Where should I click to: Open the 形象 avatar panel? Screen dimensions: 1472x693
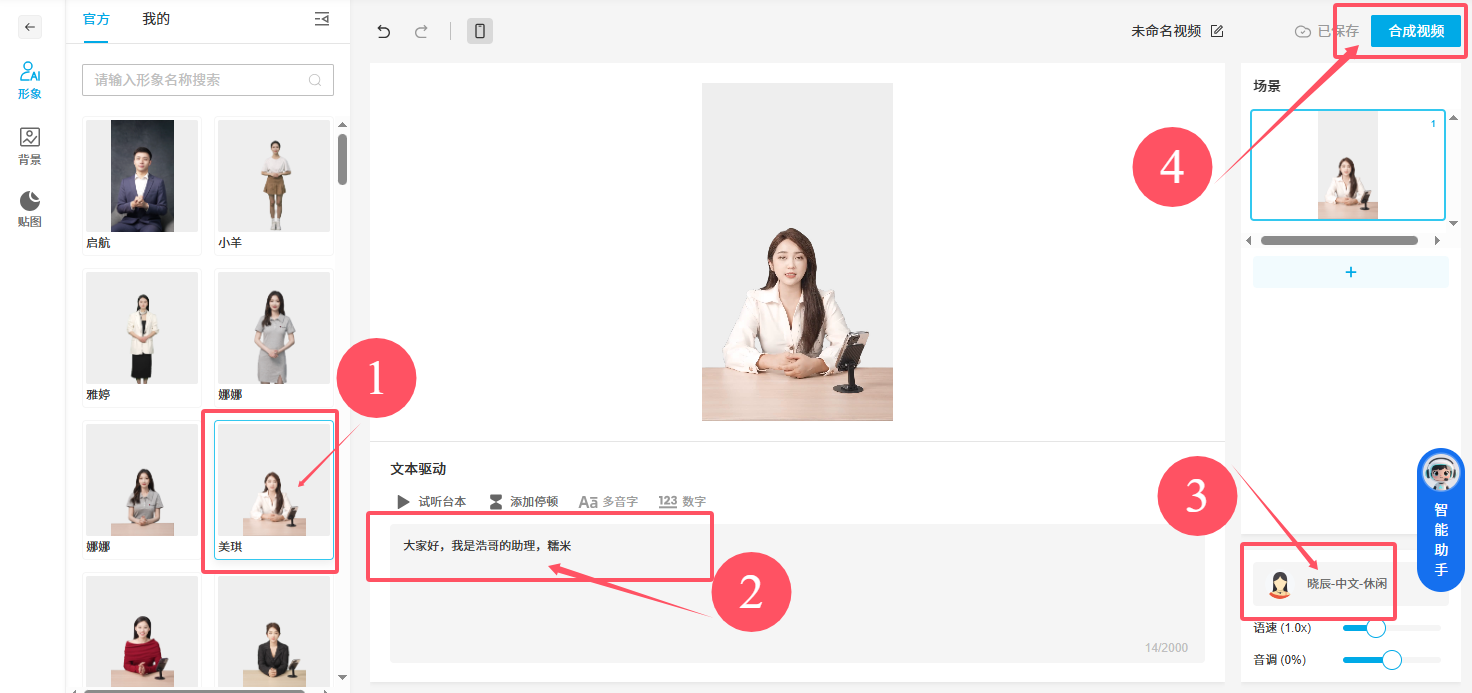click(30, 80)
